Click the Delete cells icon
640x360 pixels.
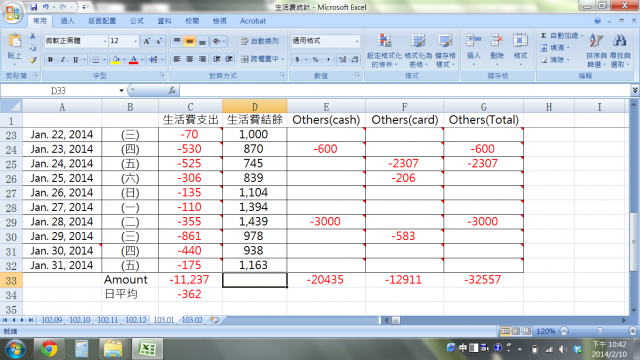[497, 40]
